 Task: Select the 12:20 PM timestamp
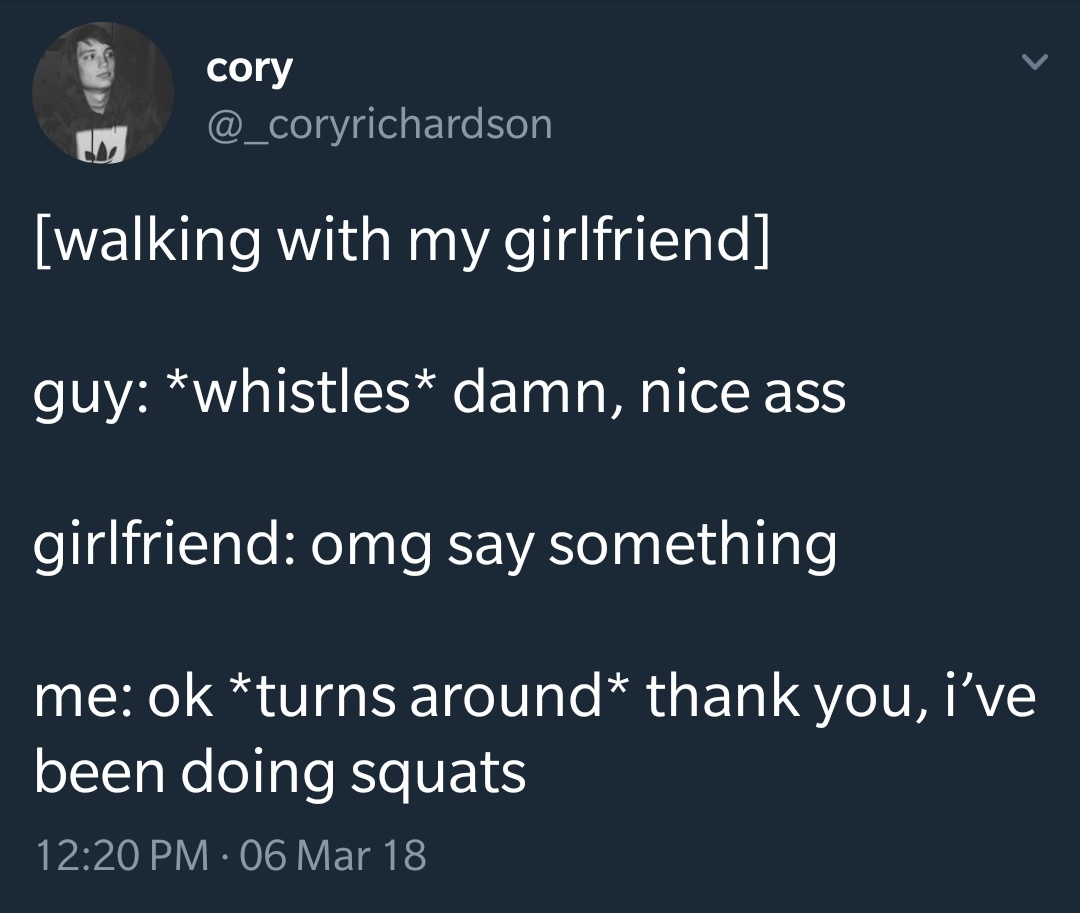(x=121, y=854)
